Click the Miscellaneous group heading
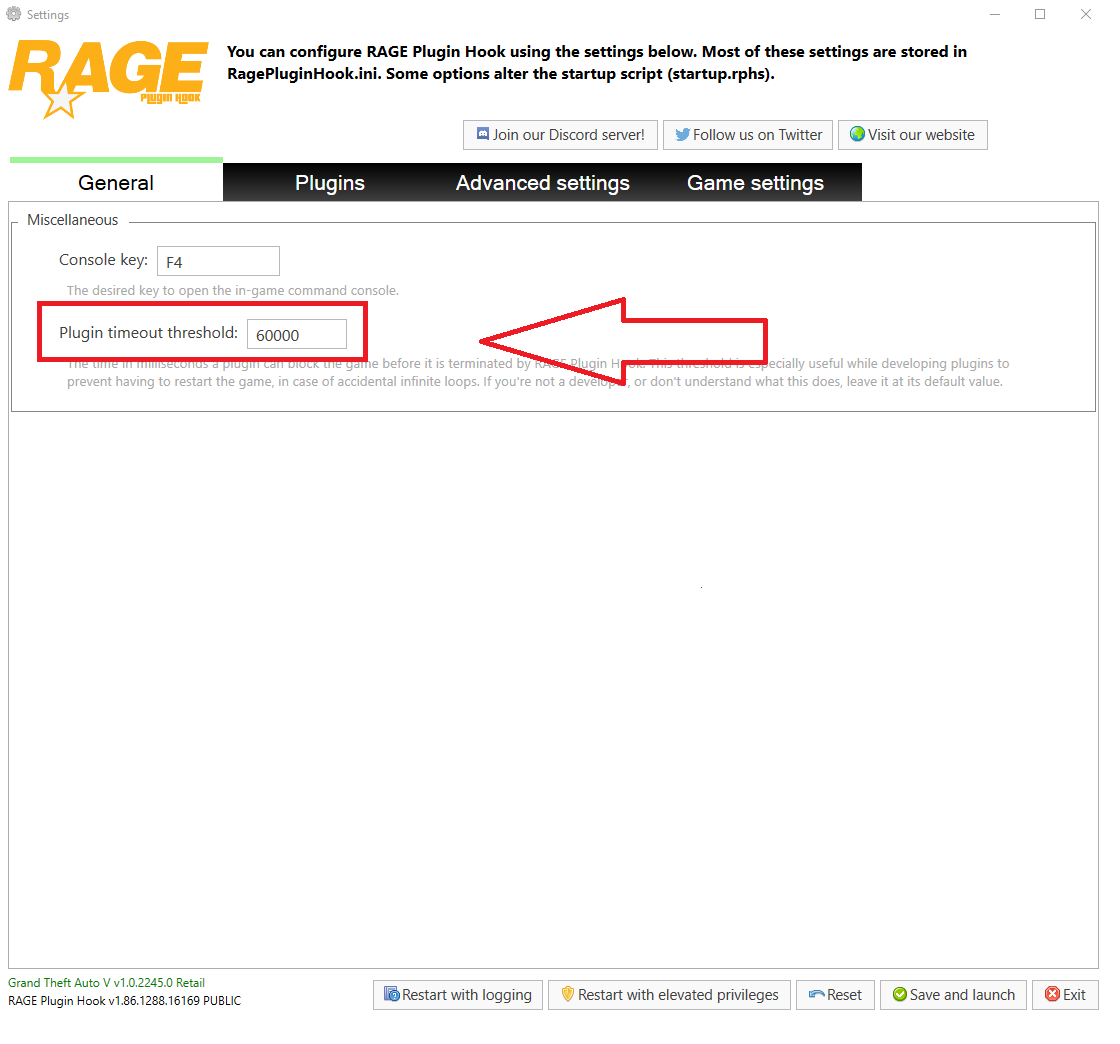The image size is (1120, 1044). click(73, 220)
